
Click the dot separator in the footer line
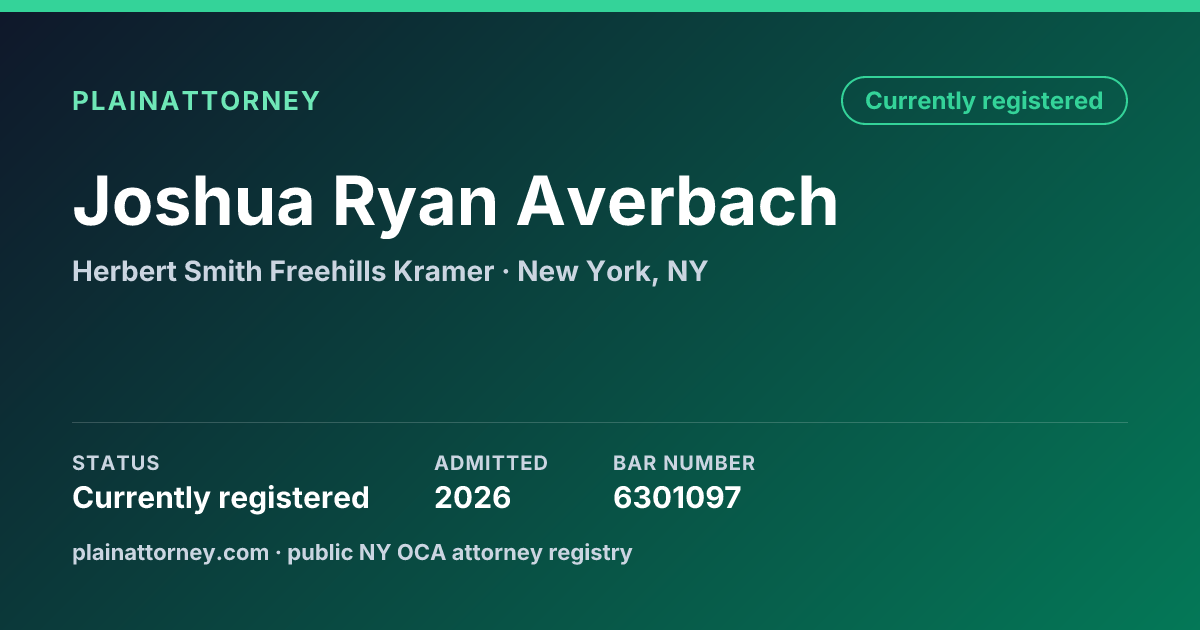279,553
